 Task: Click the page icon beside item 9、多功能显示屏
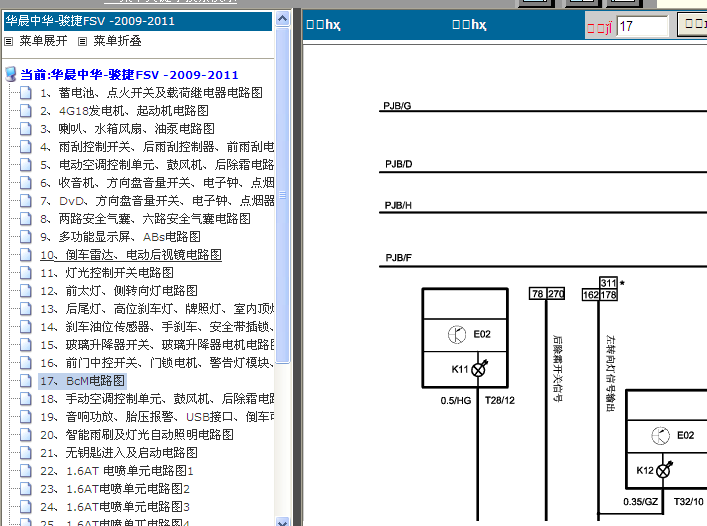(26, 237)
